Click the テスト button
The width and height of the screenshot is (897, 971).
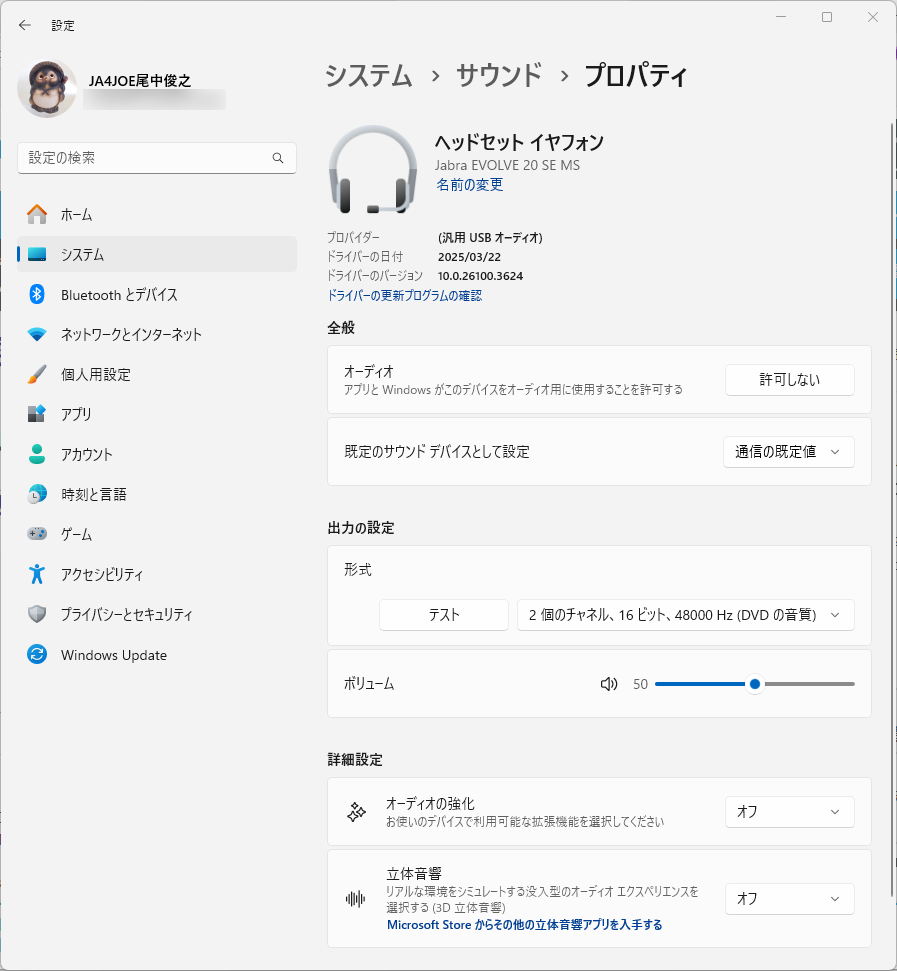coord(444,615)
